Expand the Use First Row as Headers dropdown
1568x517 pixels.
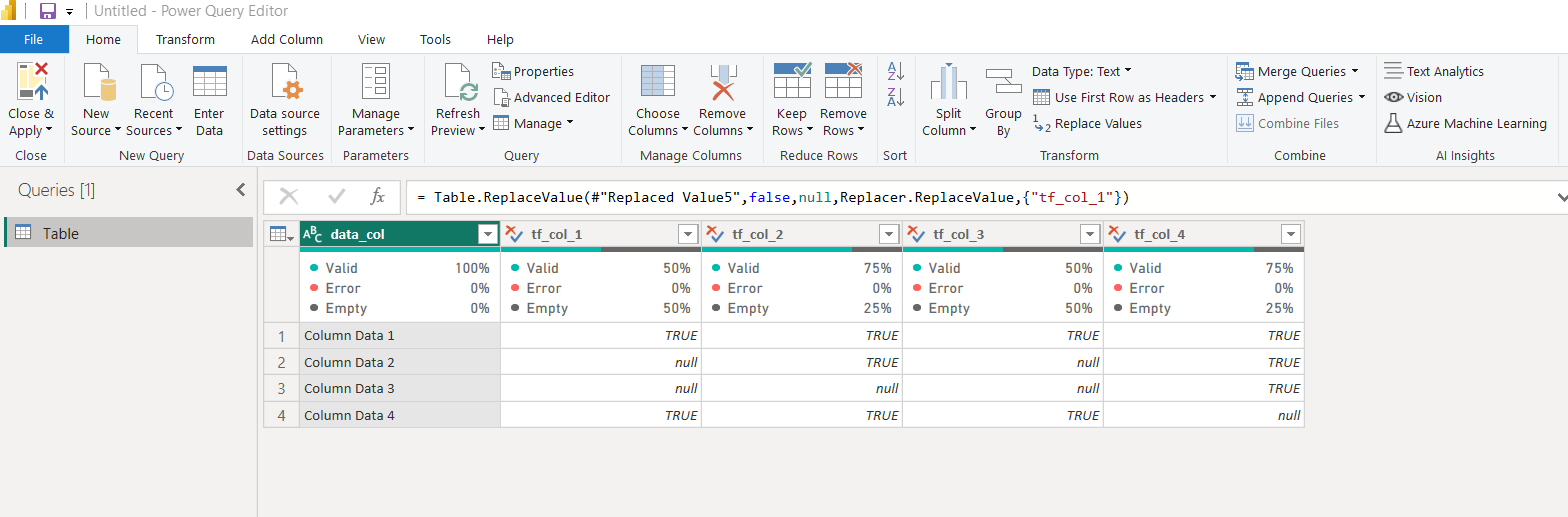(1213, 97)
